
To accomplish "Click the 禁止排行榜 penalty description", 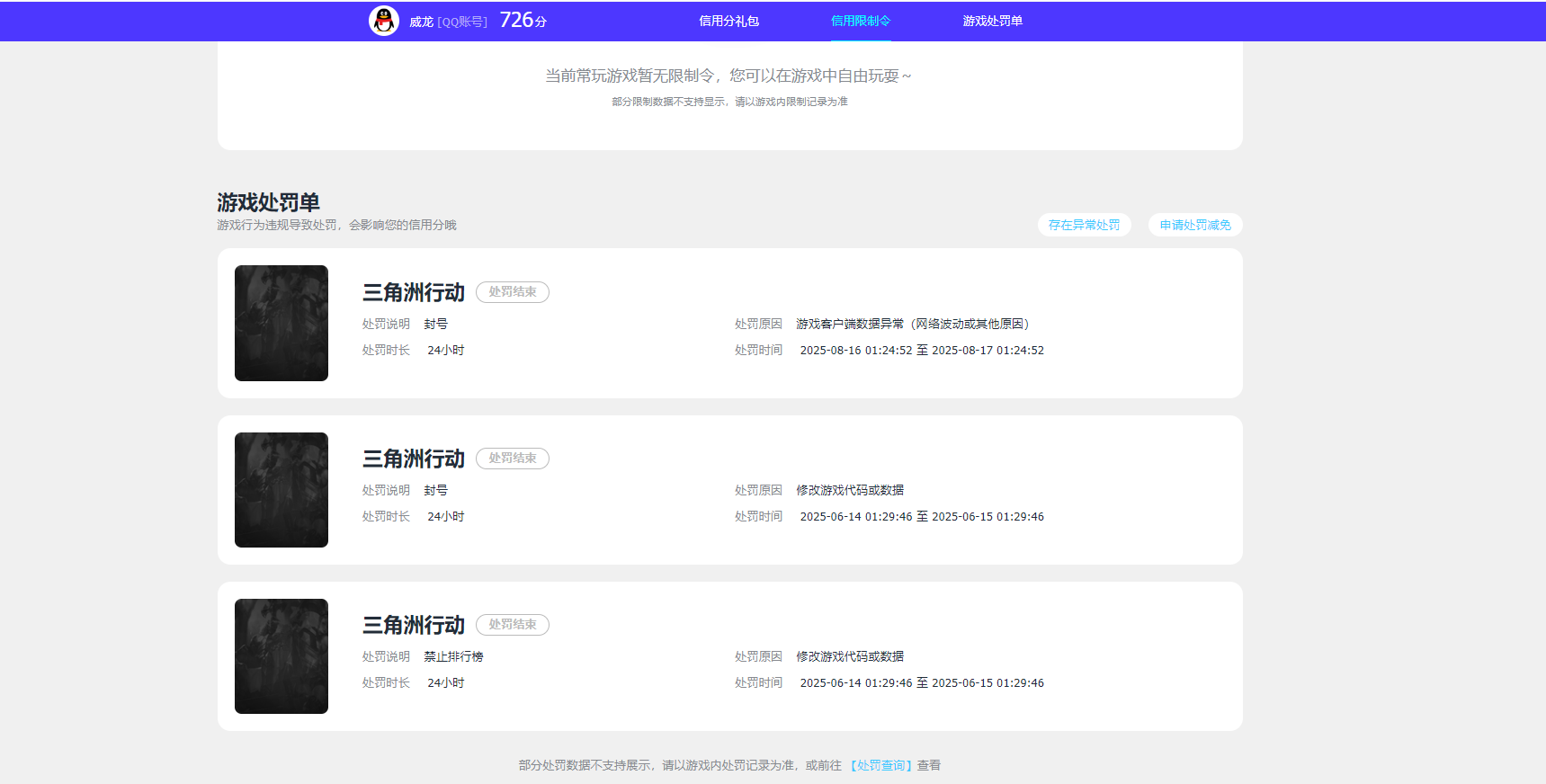I will (454, 656).
